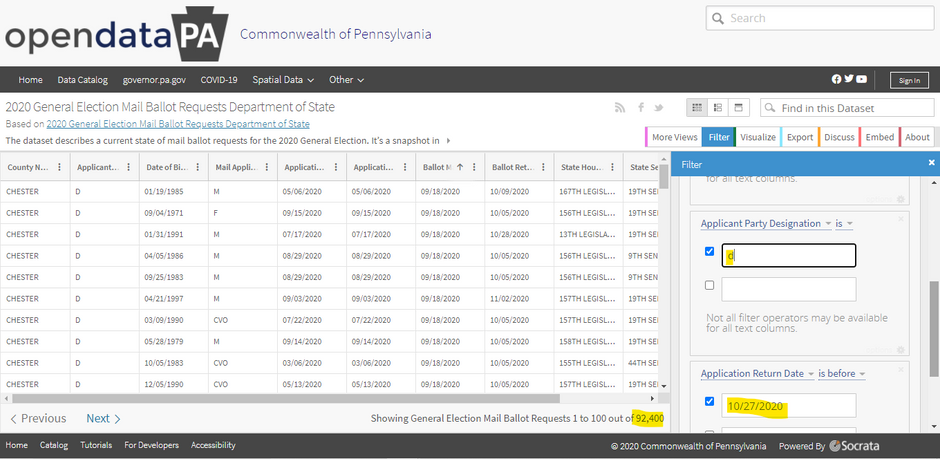
Task: Focus the Find in this Dataset field
Action: pyautogui.click(x=847, y=108)
